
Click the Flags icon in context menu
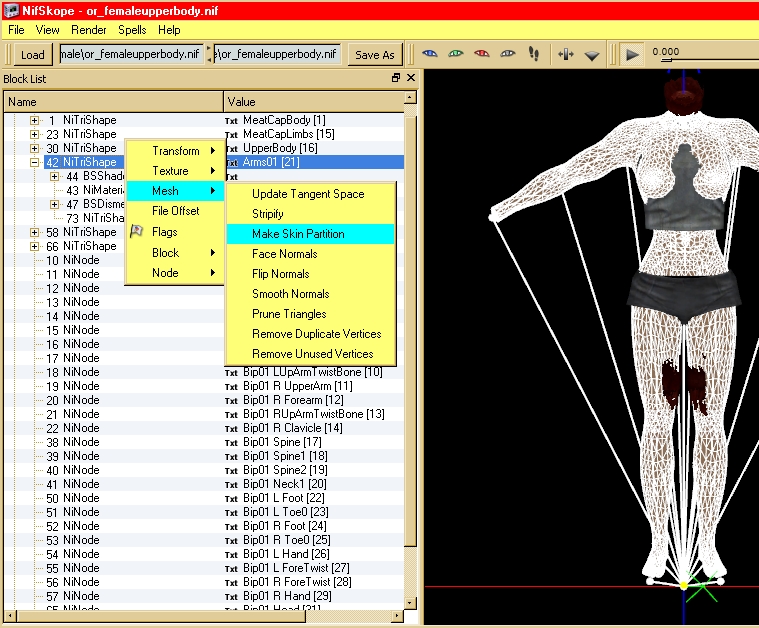tap(137, 231)
